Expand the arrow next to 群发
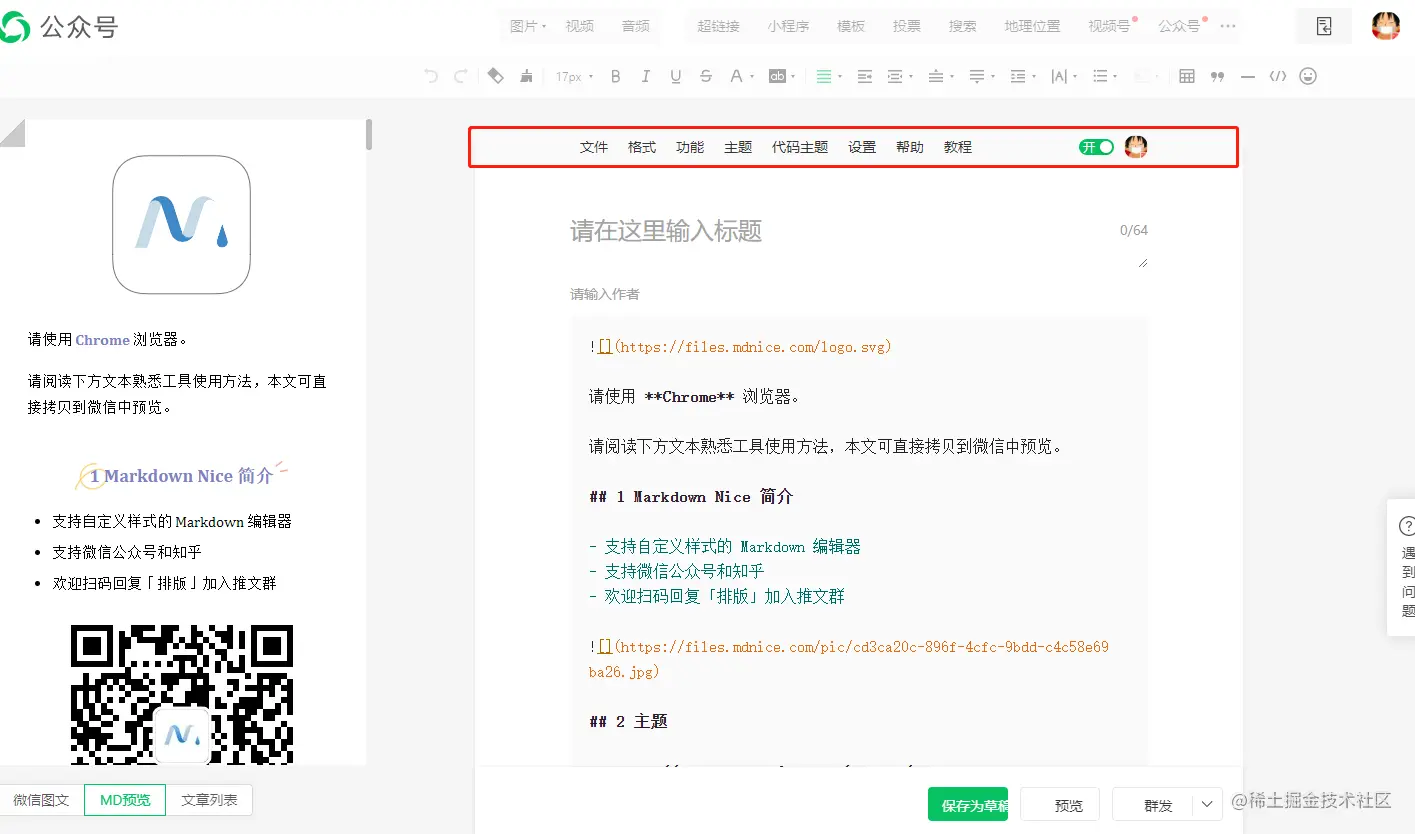The height and width of the screenshot is (834, 1415). point(1207,804)
